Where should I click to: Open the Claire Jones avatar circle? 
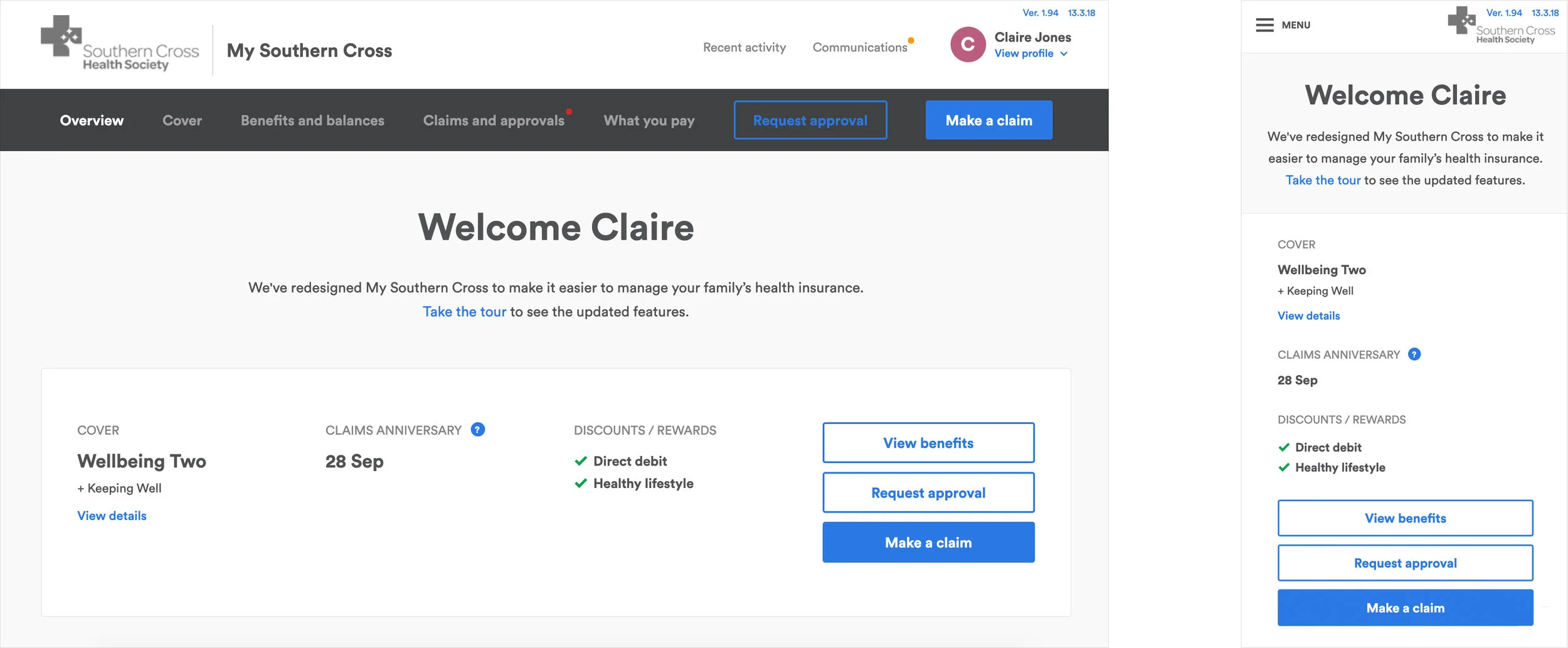click(x=968, y=45)
